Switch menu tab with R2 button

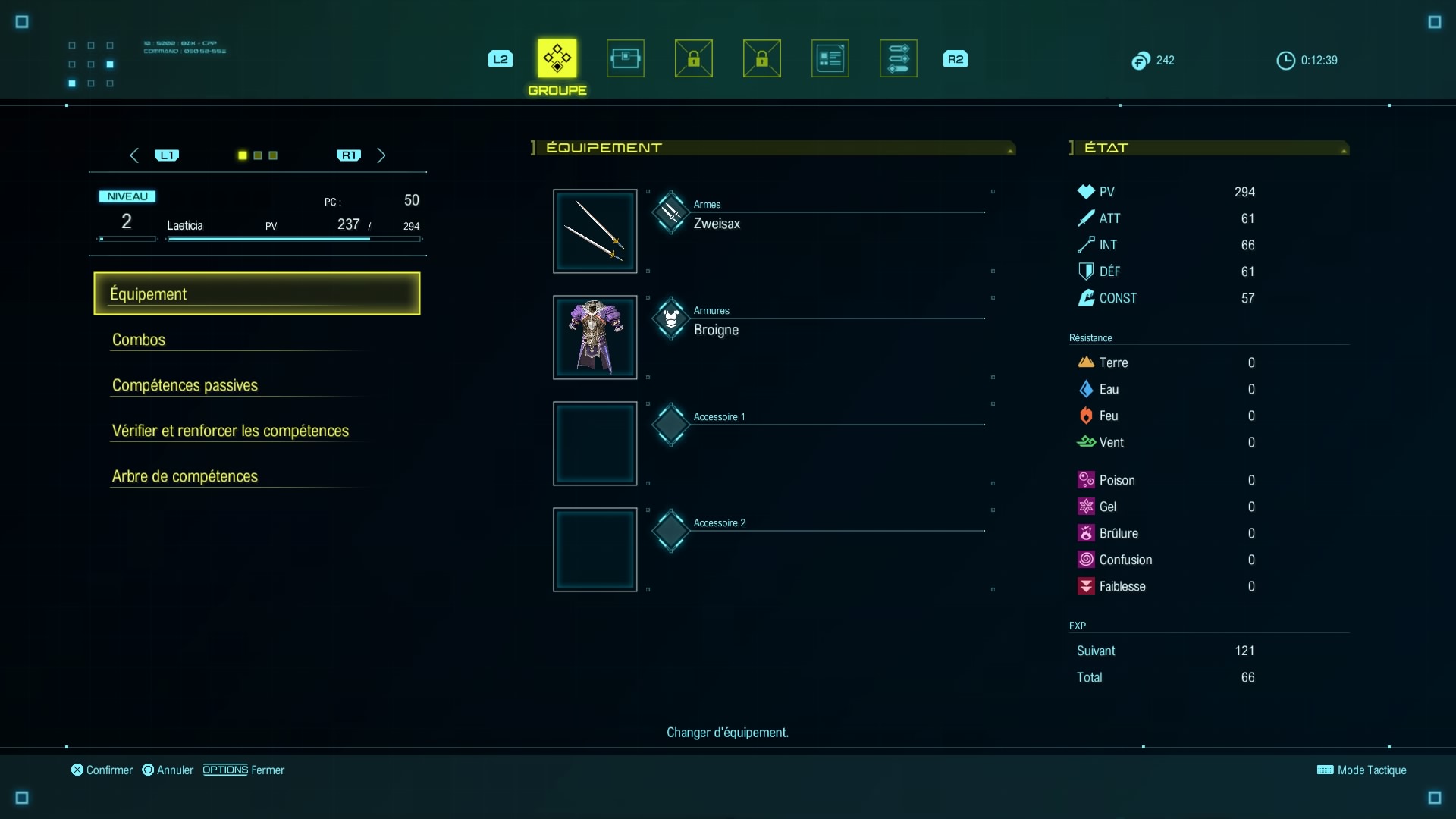point(955,59)
